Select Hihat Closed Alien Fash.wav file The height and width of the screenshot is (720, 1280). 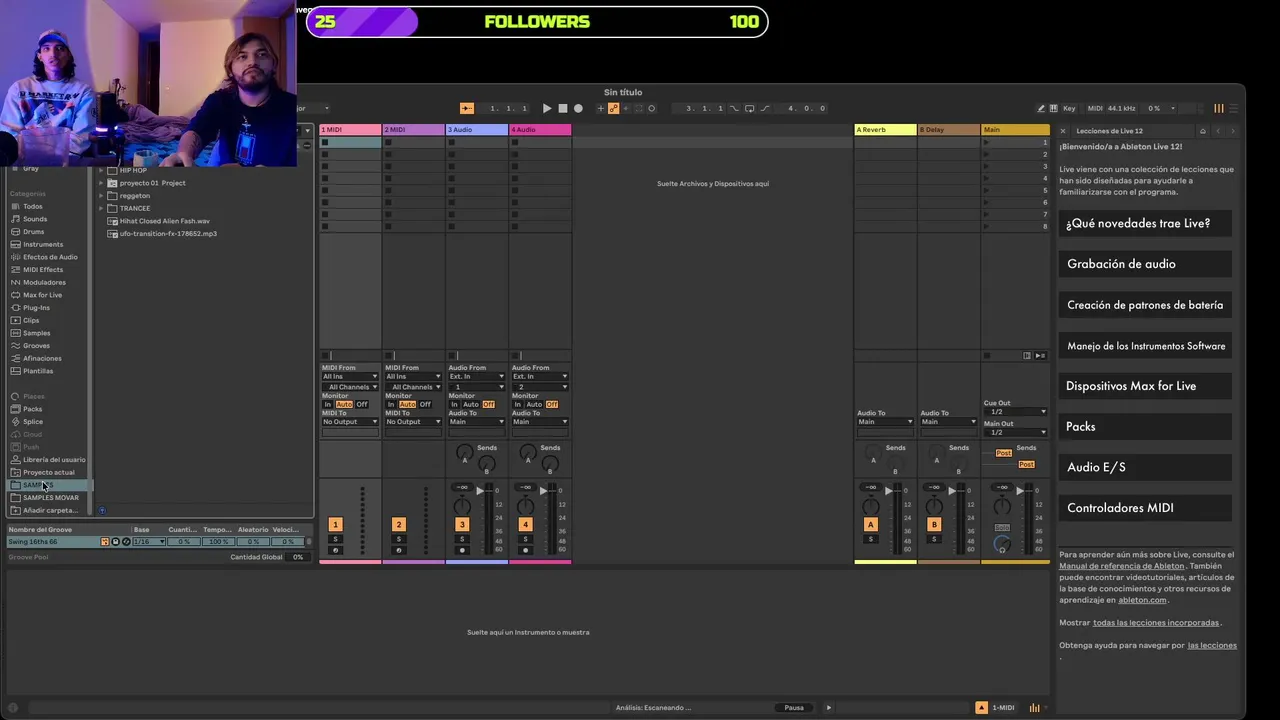click(164, 221)
